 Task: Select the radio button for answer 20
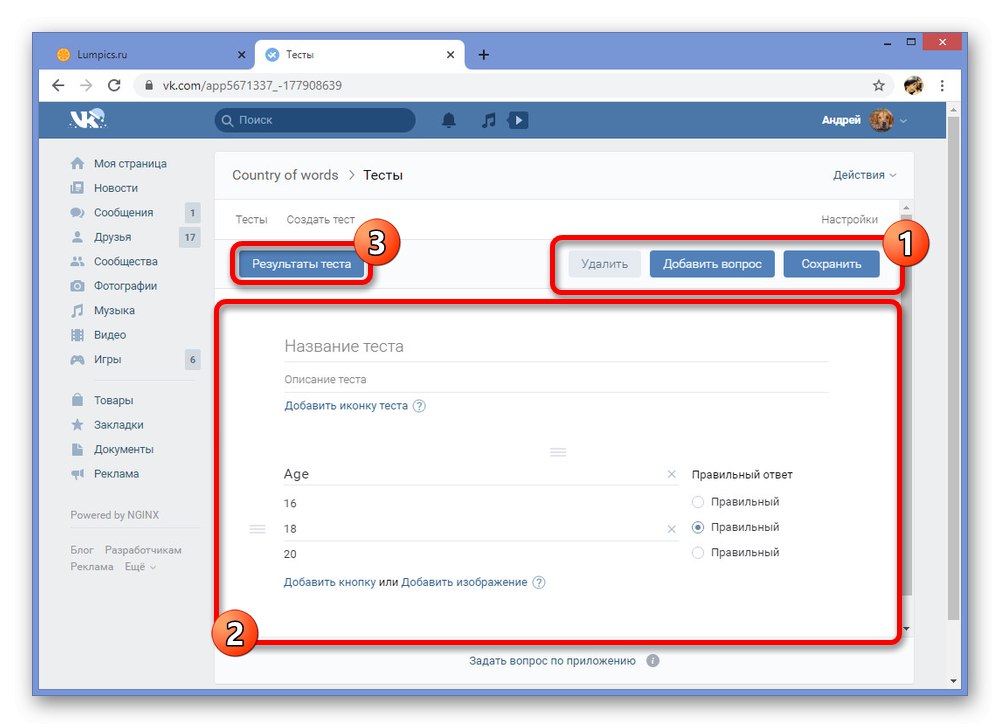(x=698, y=553)
